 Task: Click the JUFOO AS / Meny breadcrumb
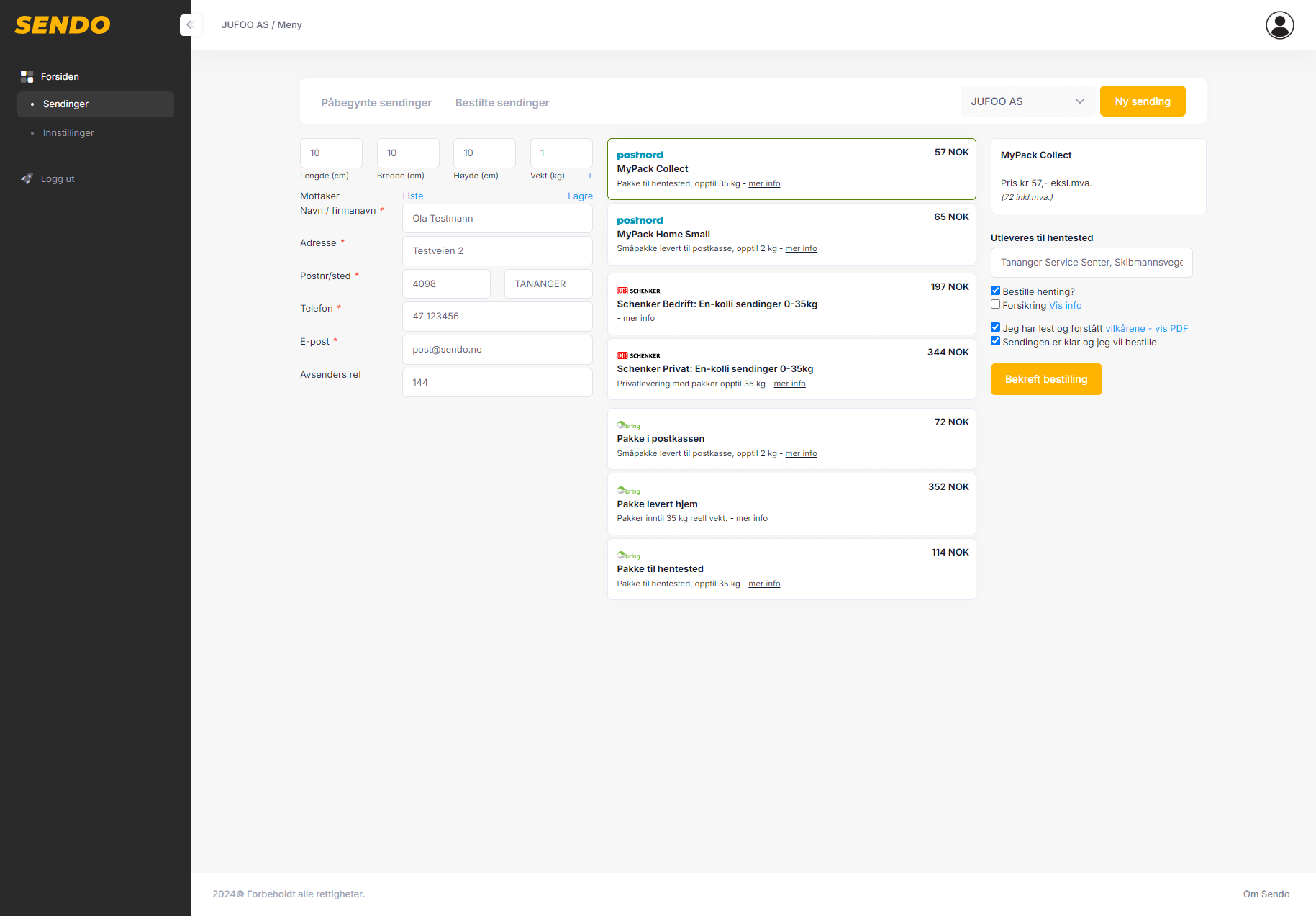(x=262, y=24)
